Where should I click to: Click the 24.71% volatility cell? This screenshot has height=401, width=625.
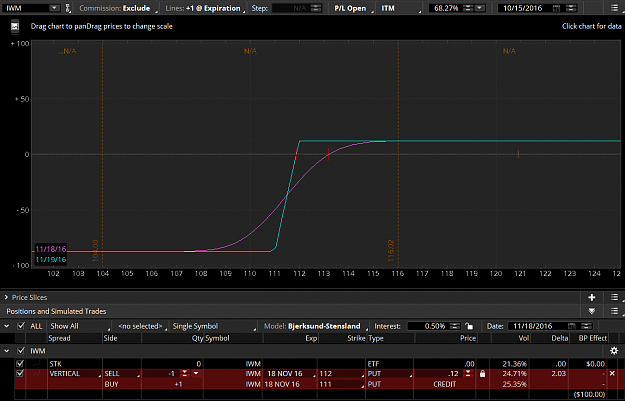(x=514, y=374)
